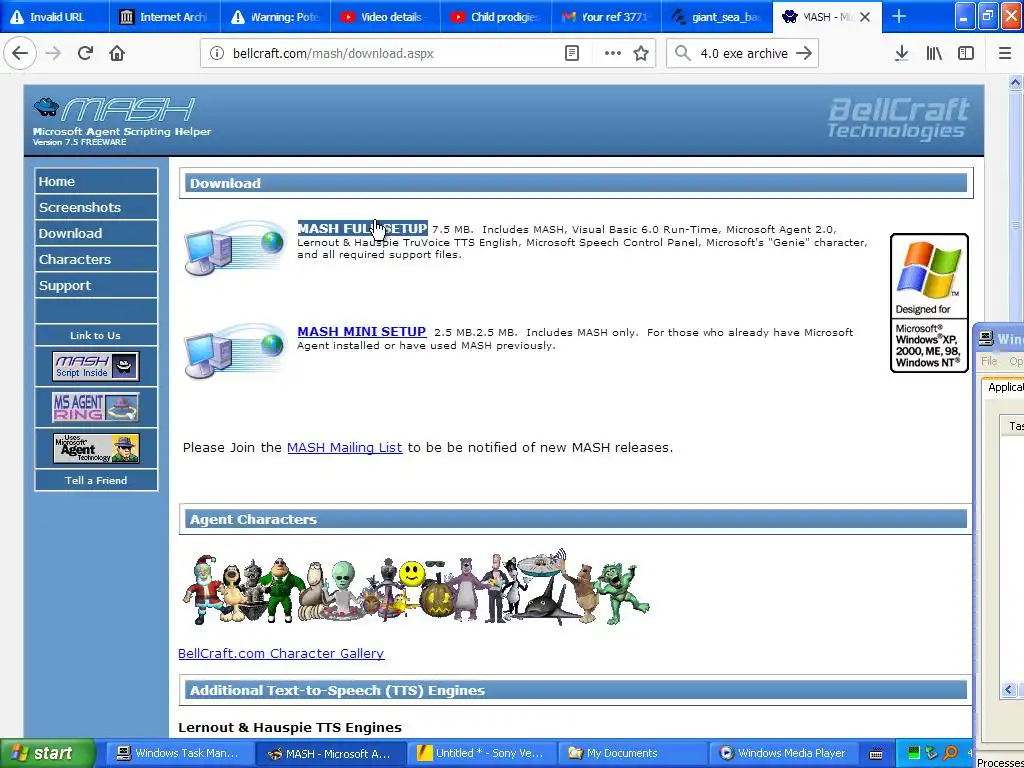1024x768 pixels.
Task: Open the Windows Start button
Action: click(x=46, y=753)
